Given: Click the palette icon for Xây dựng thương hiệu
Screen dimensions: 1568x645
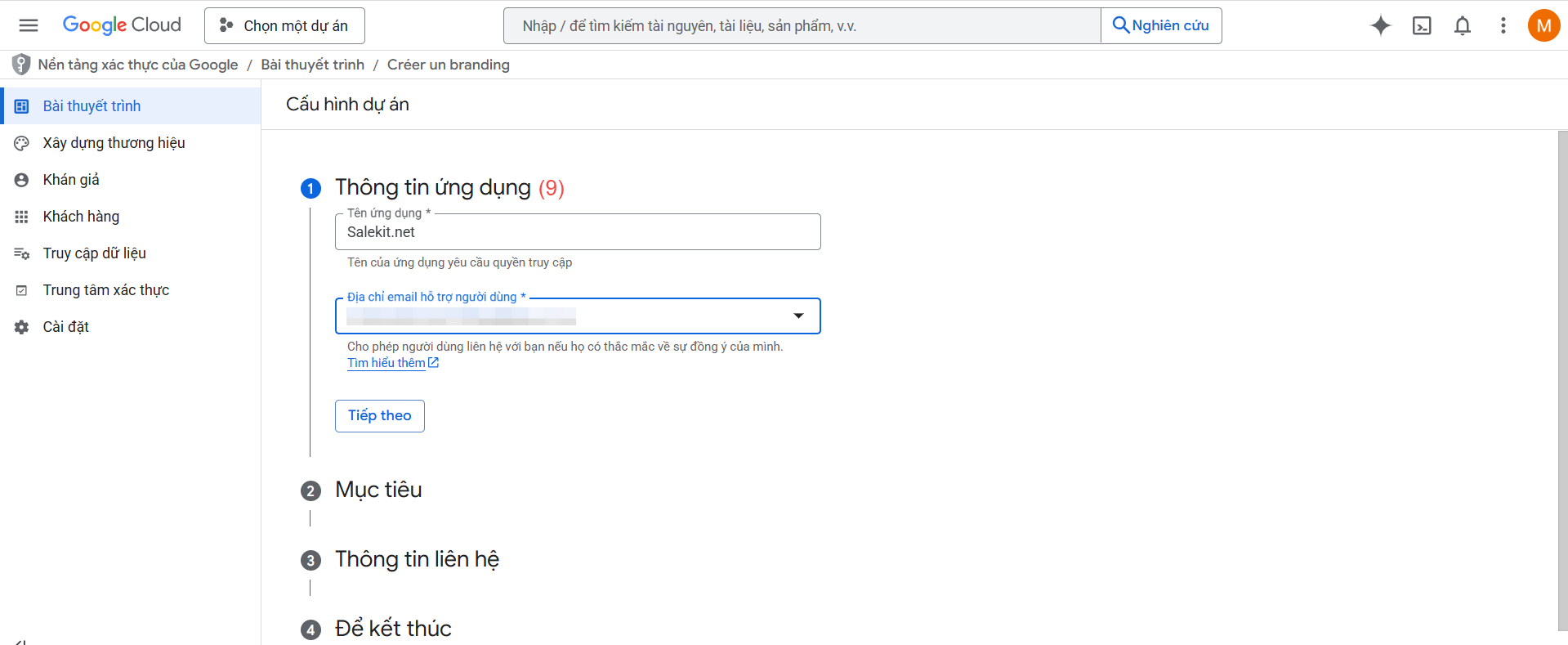Looking at the screenshot, I should tap(22, 143).
